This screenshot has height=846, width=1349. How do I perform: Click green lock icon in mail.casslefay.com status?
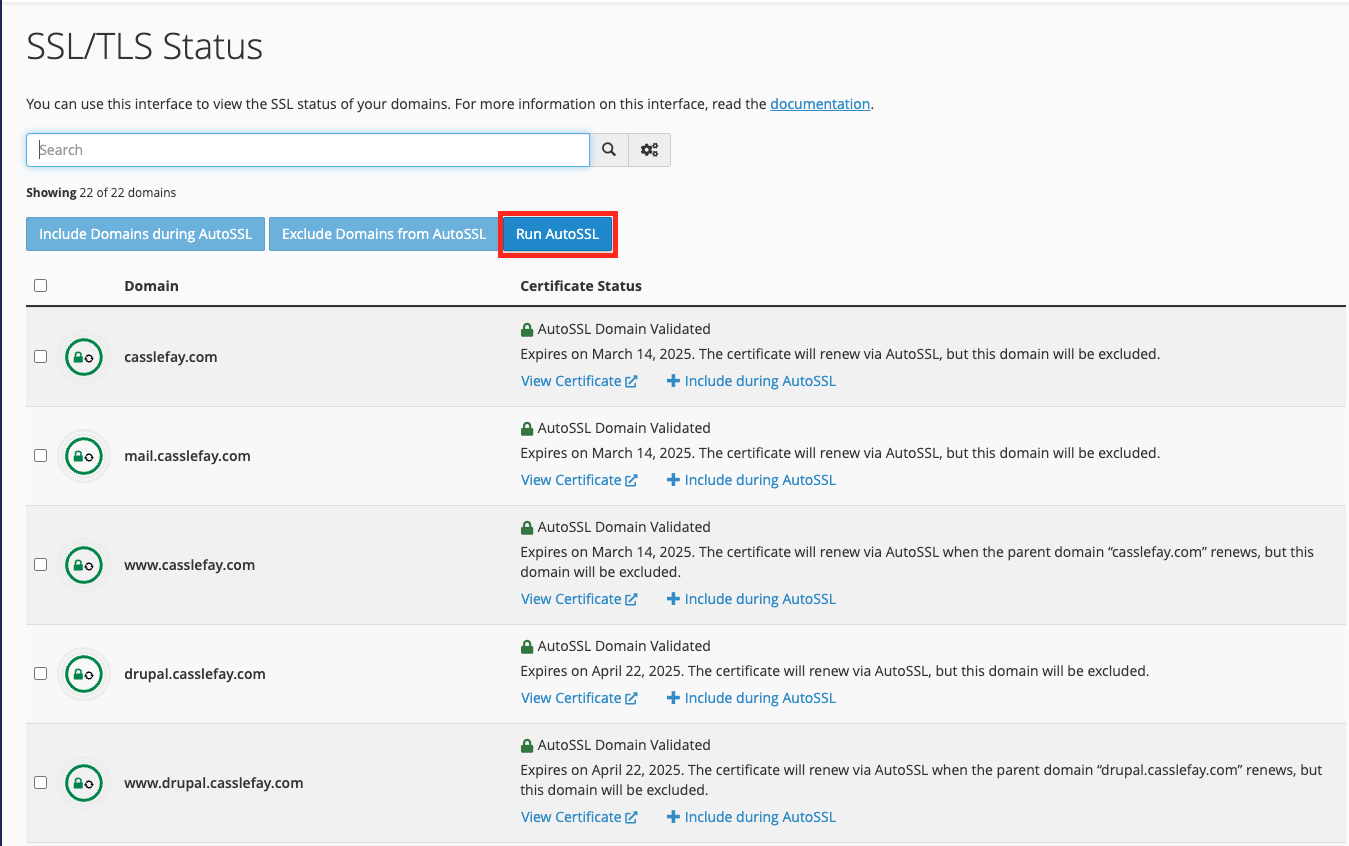pyautogui.click(x=527, y=428)
